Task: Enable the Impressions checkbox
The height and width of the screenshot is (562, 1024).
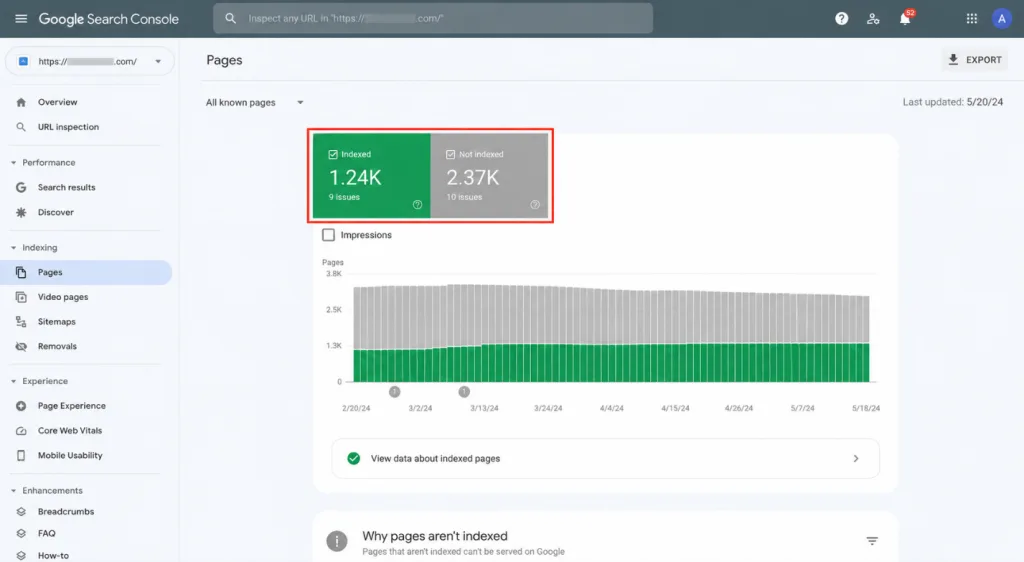Action: [328, 234]
